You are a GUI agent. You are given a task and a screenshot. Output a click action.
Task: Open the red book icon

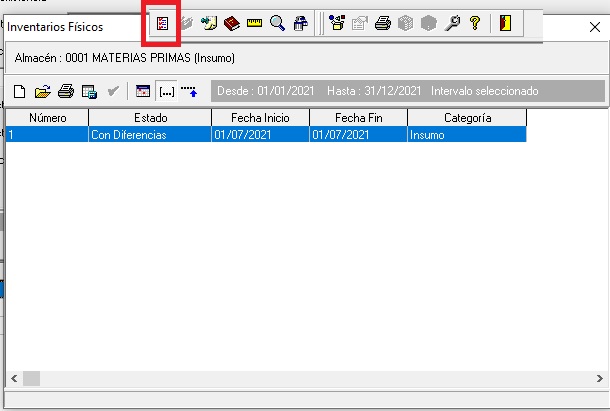232,23
